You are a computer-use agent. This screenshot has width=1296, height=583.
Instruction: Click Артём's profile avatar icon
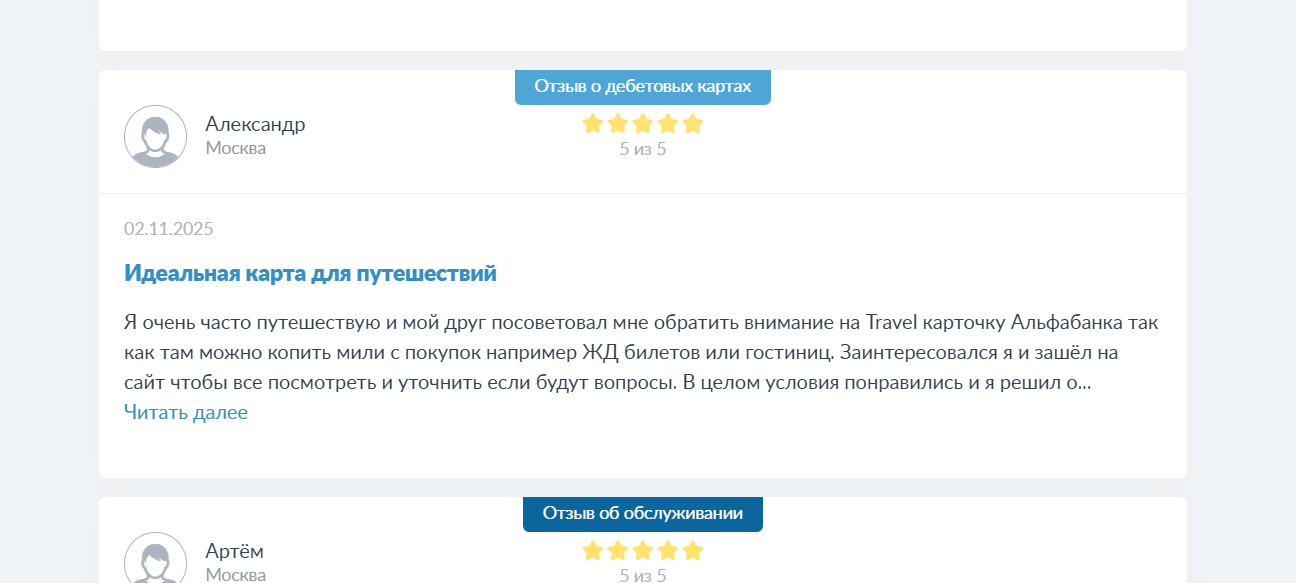coord(155,560)
